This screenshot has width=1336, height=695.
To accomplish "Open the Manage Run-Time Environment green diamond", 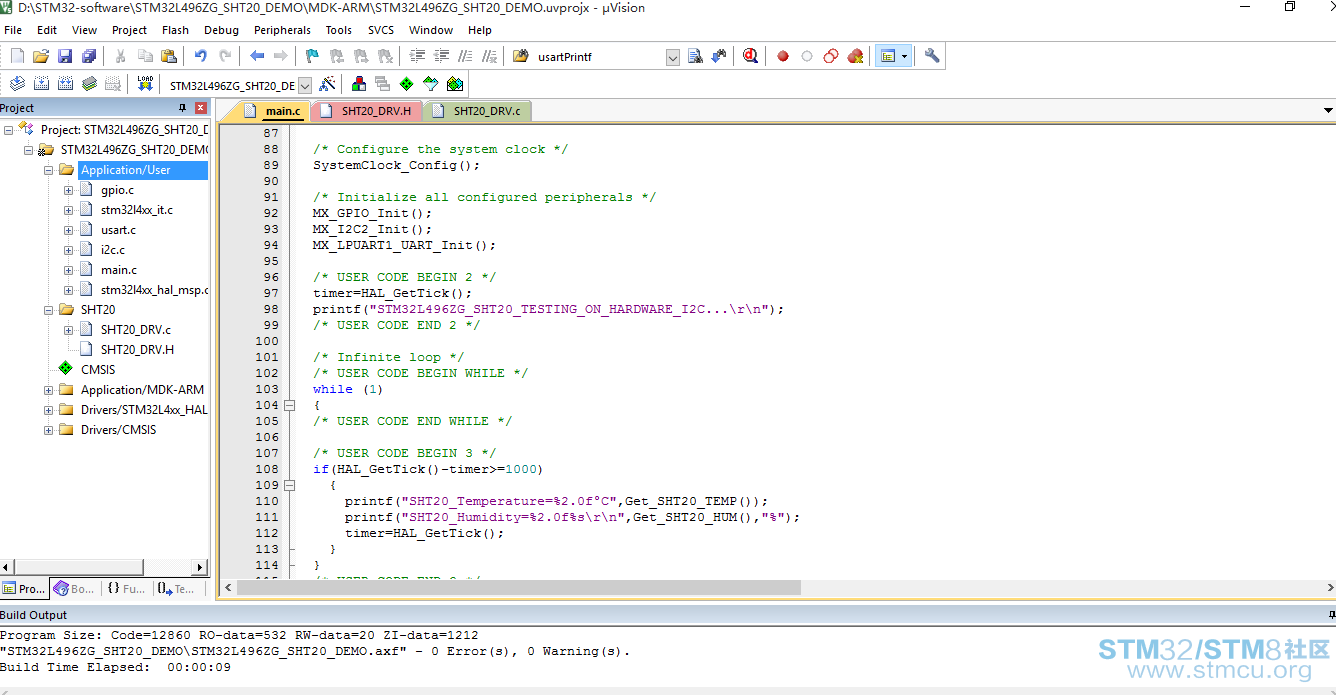I will tap(407, 84).
